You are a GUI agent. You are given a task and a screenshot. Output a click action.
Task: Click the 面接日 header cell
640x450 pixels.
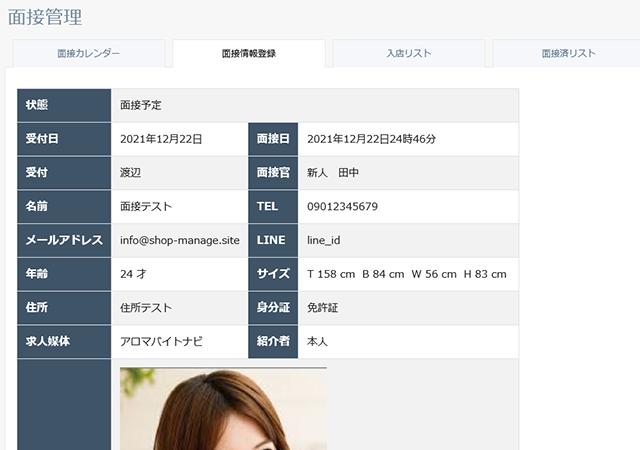[273, 139]
